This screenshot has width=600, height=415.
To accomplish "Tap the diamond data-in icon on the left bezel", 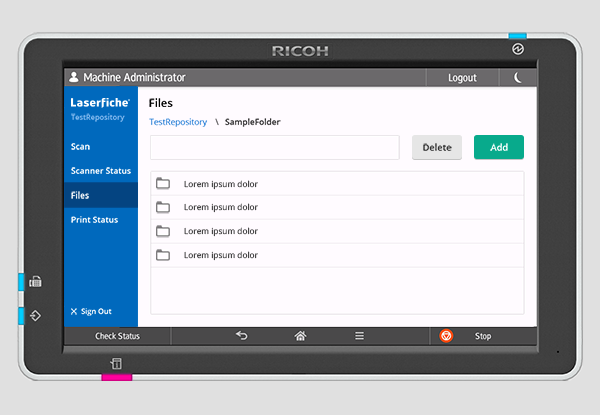I will [x=35, y=316].
